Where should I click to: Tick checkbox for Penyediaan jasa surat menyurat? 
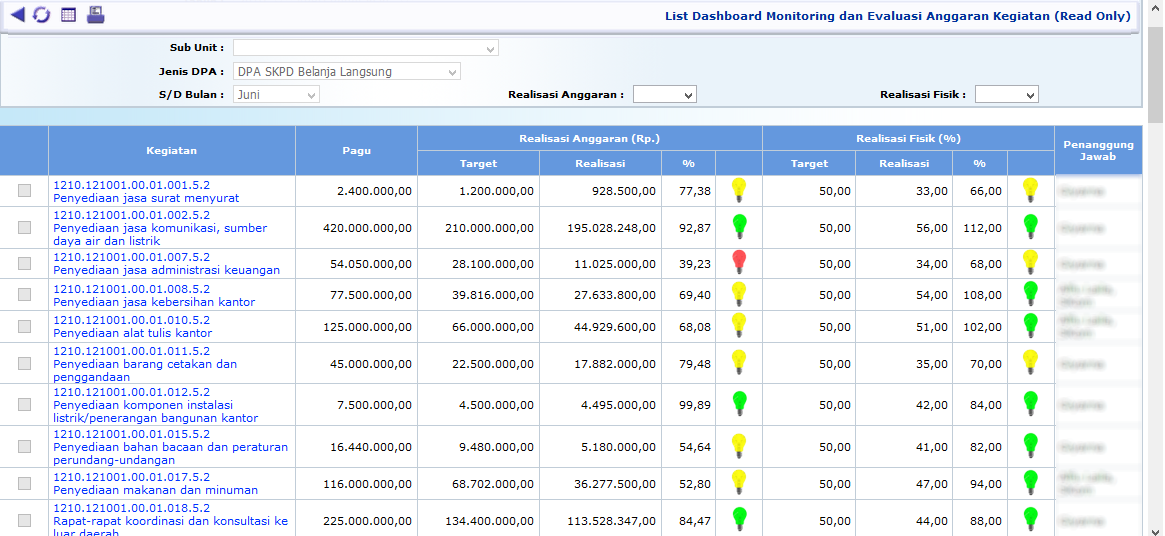coord(24,191)
